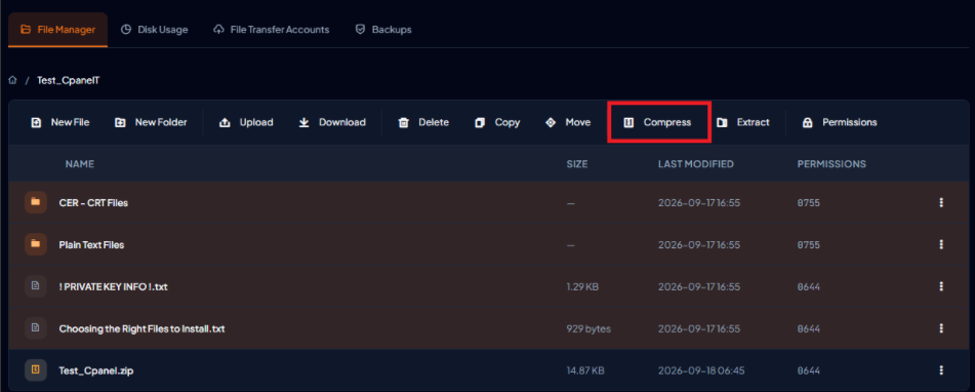Image resolution: width=975 pixels, height=392 pixels.
Task: Click the Extract icon in toolbar
Action: coord(722,123)
